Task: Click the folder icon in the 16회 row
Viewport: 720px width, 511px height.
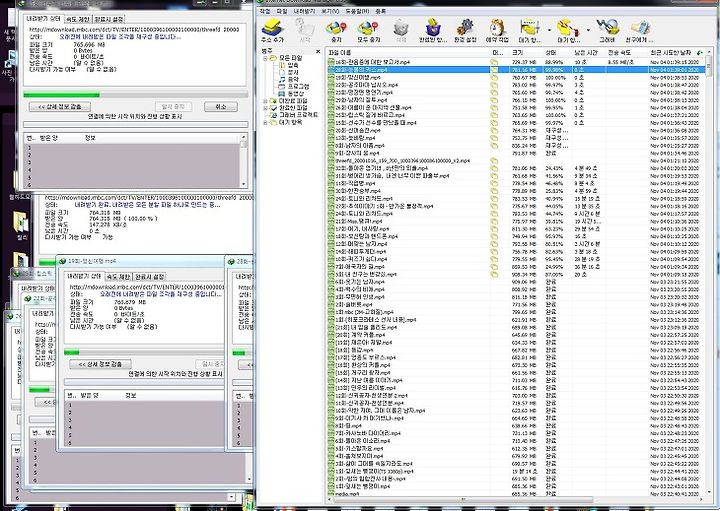Action: (x=494, y=62)
